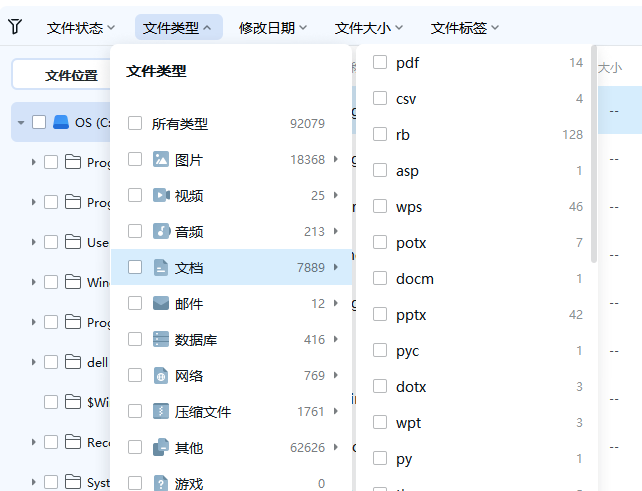
Task: Click the 游戏 game type icon
Action: [x=161, y=483]
